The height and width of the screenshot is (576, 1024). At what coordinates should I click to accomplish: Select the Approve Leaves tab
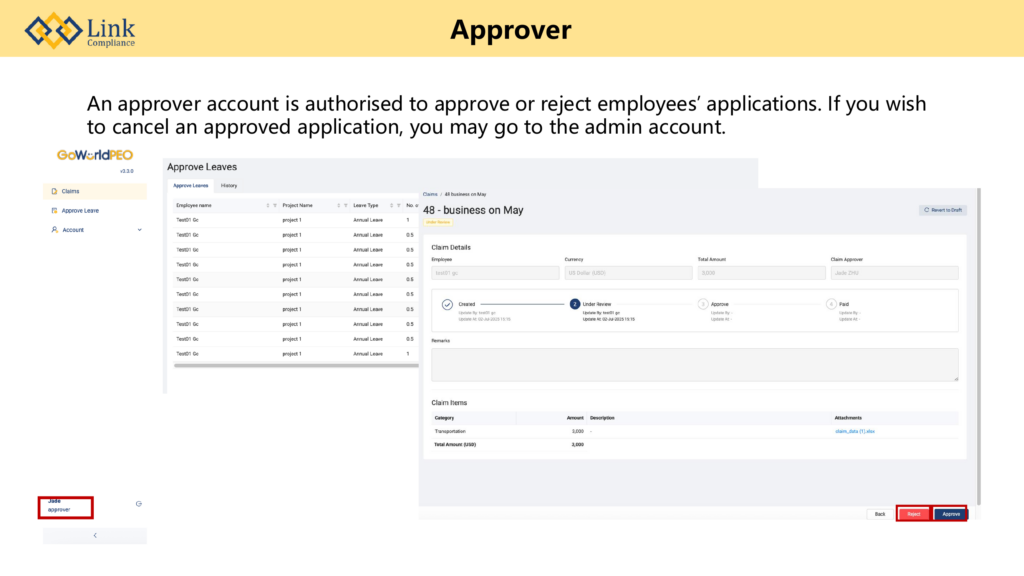tap(190, 185)
